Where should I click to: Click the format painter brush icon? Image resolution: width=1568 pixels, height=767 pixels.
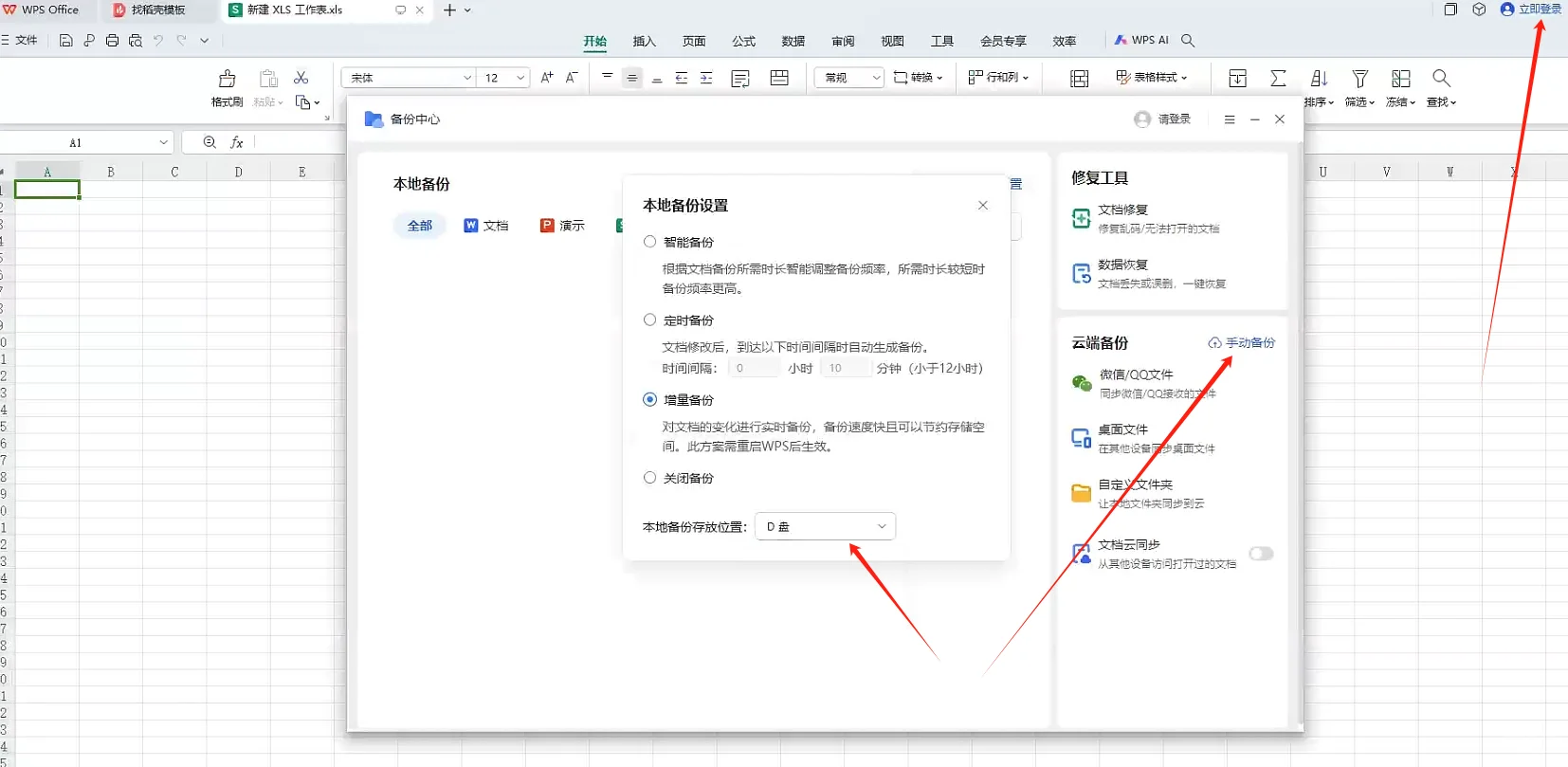tap(227, 78)
